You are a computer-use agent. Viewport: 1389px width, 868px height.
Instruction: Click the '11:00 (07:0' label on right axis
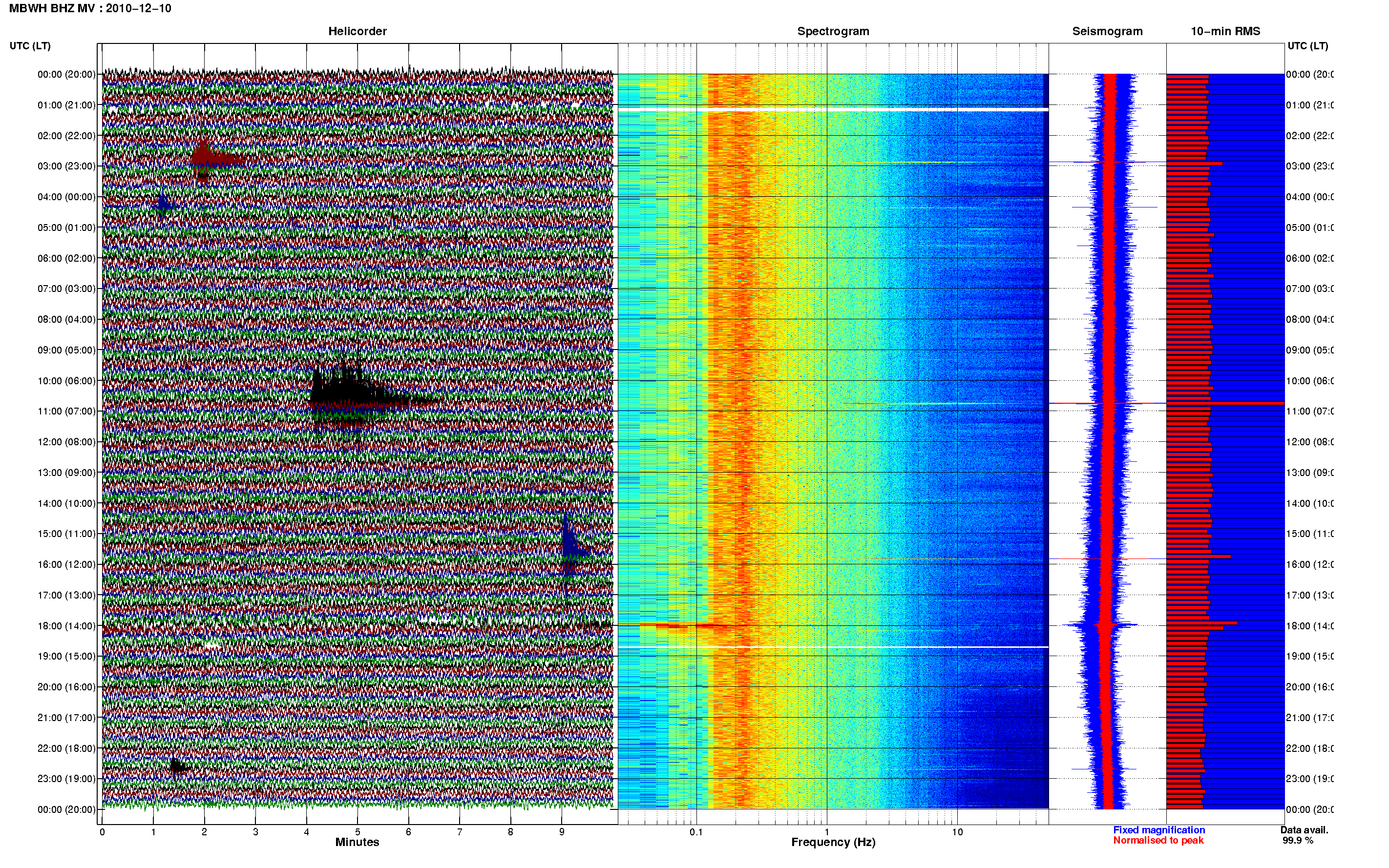click(1310, 411)
